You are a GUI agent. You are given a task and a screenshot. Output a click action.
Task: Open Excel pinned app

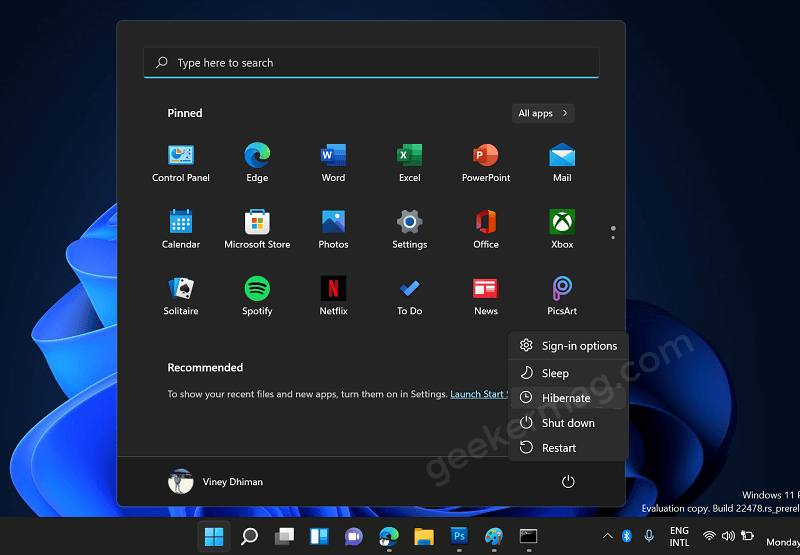pyautogui.click(x=410, y=163)
